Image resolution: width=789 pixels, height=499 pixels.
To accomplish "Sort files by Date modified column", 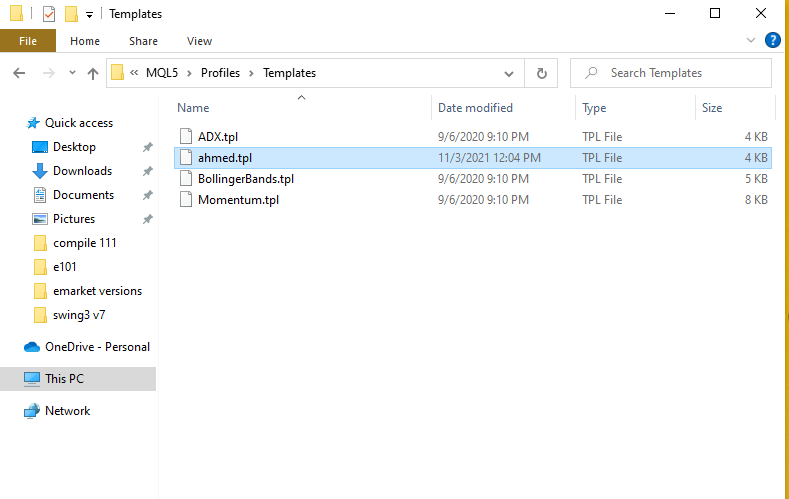I will point(476,108).
